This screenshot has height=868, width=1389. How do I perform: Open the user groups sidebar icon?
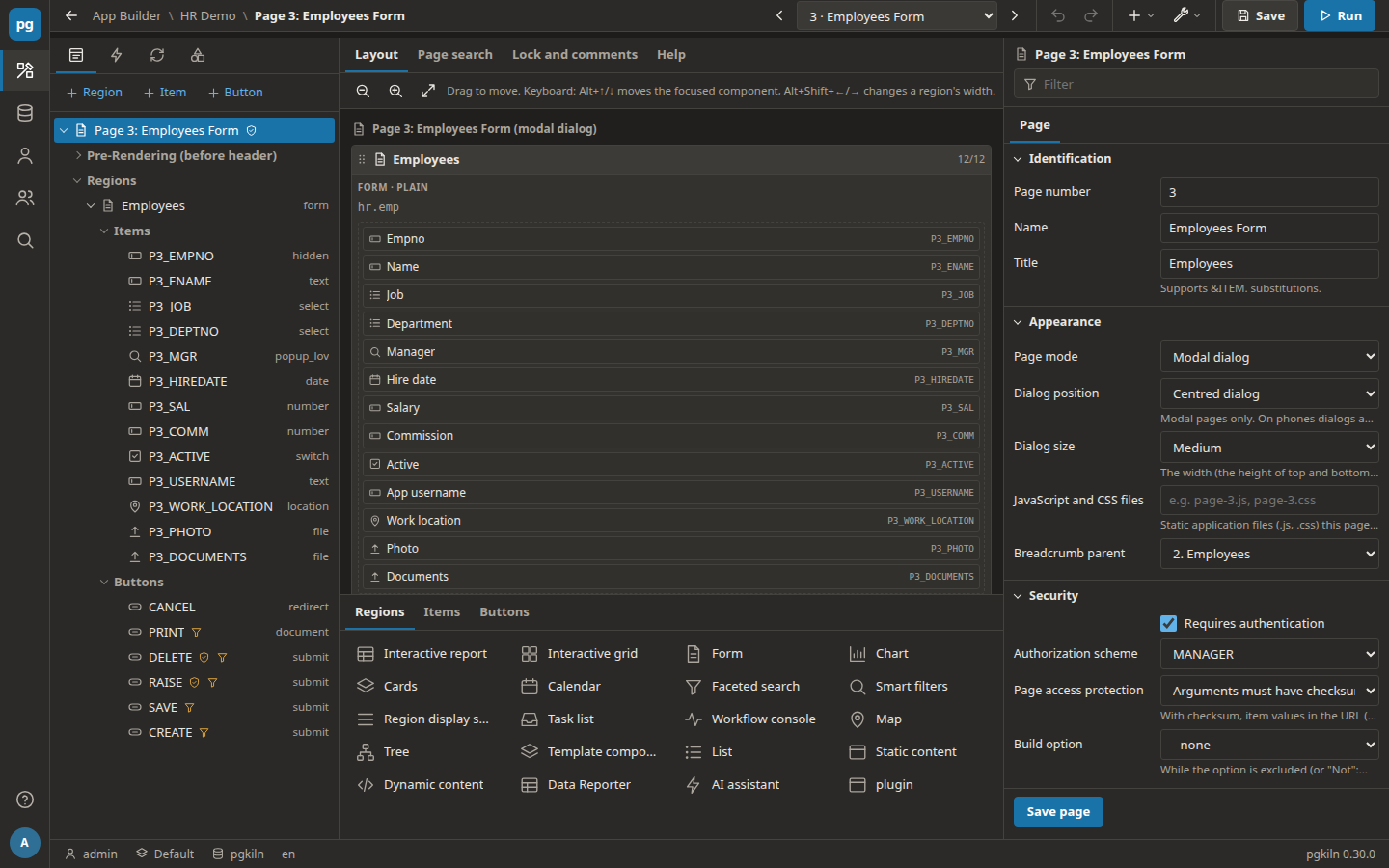(25, 198)
